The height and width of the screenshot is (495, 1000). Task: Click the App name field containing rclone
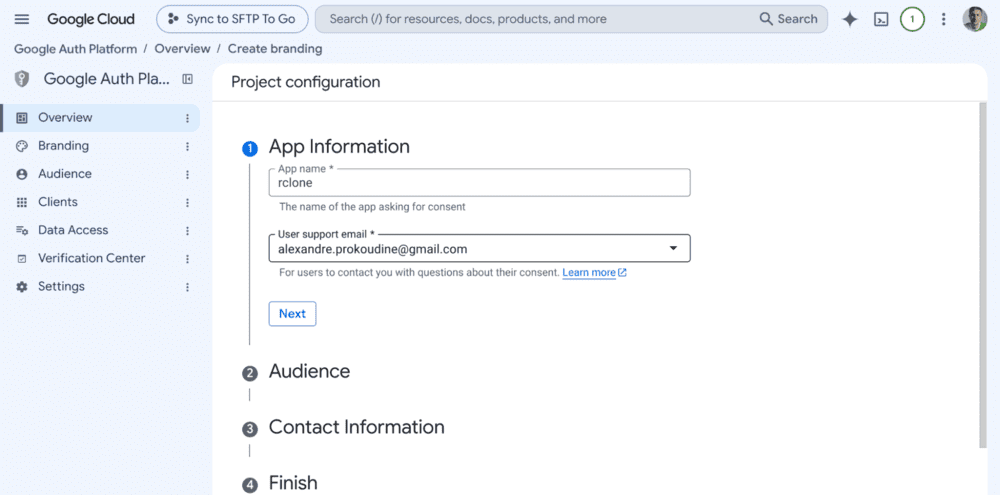click(480, 182)
